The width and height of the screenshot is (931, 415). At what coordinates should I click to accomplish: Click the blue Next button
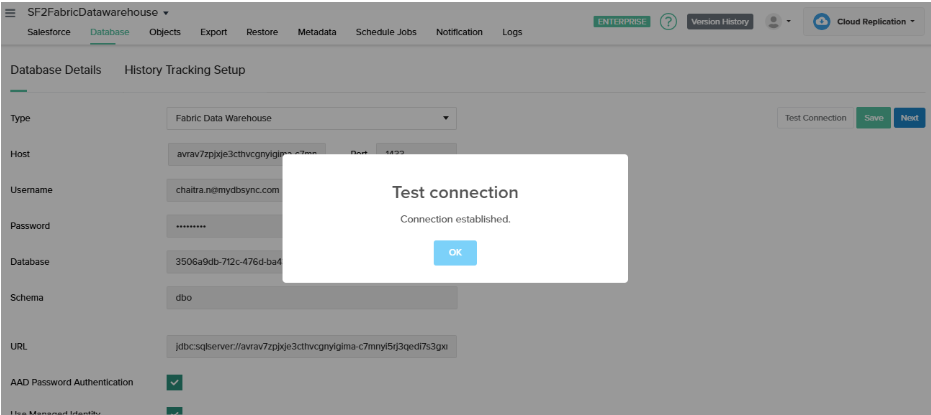click(x=909, y=118)
